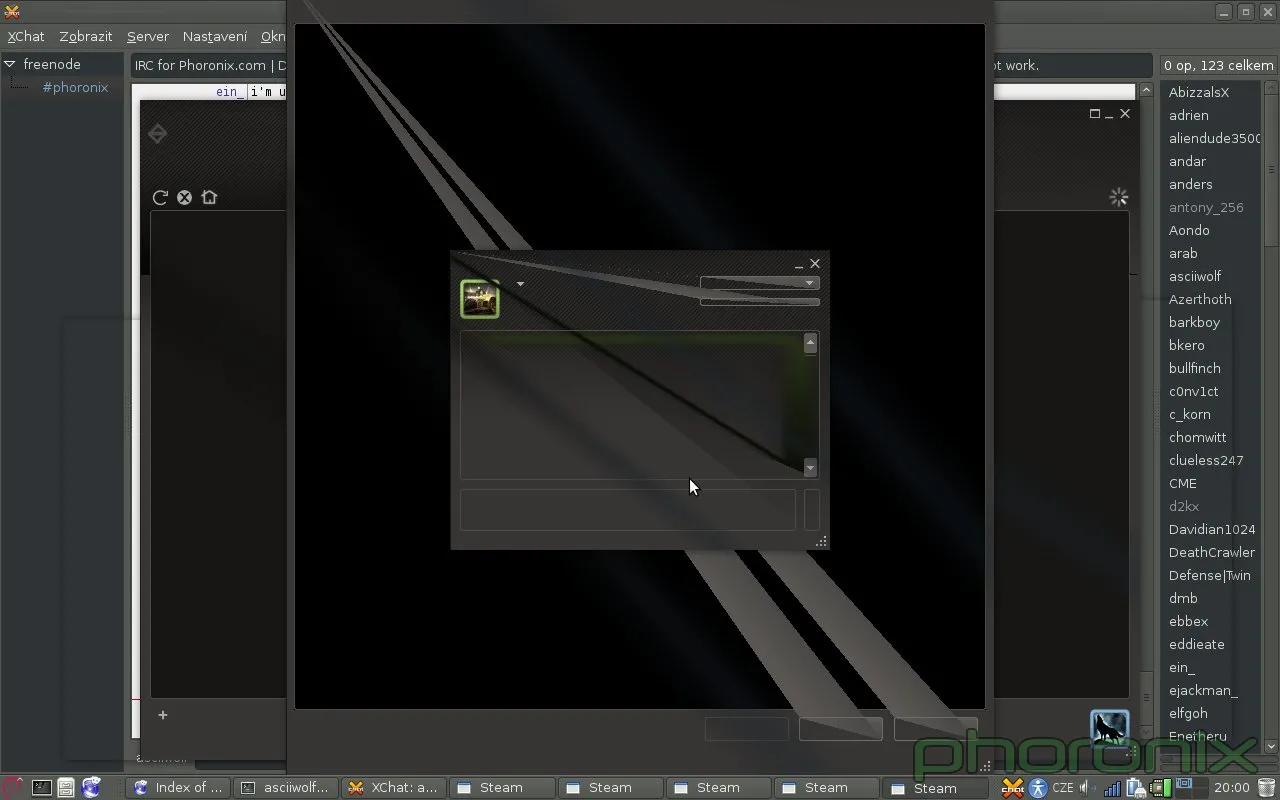The image size is (1280, 800).
Task: Select user bkero in the nick list
Action: tap(1187, 345)
